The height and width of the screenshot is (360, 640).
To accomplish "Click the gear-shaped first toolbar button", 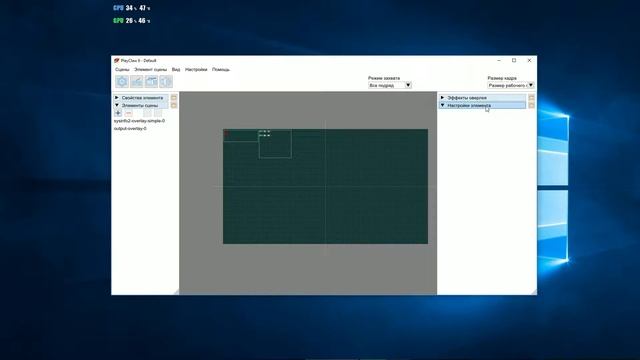I will pos(122,82).
